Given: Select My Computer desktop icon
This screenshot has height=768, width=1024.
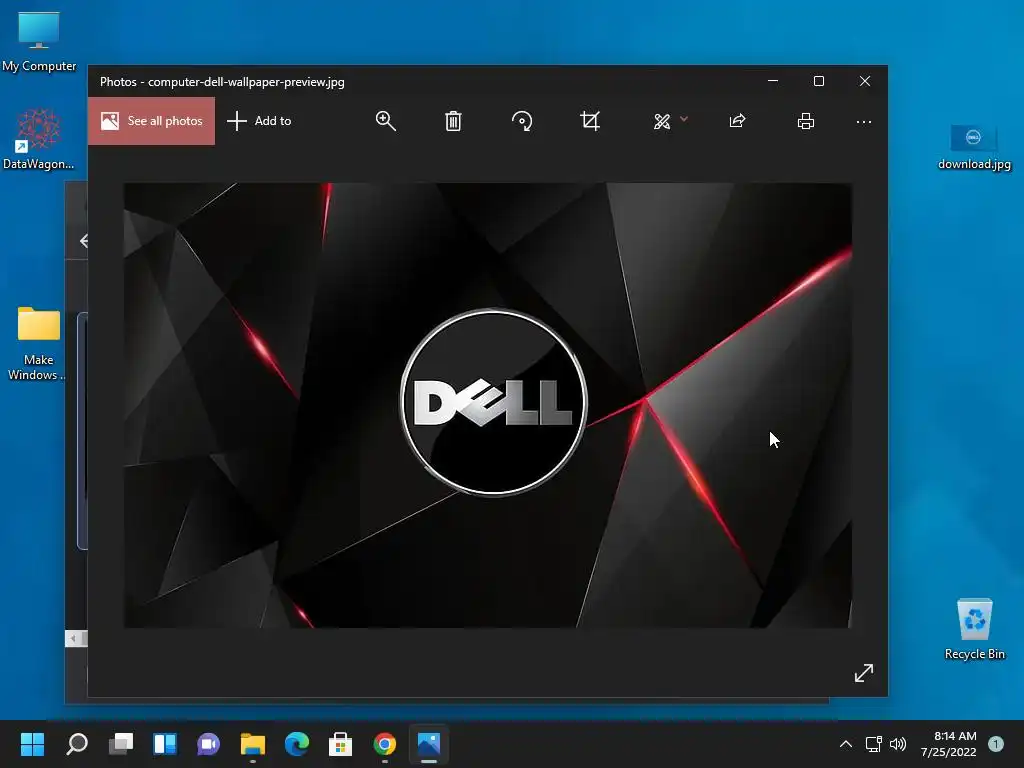Looking at the screenshot, I should (39, 41).
